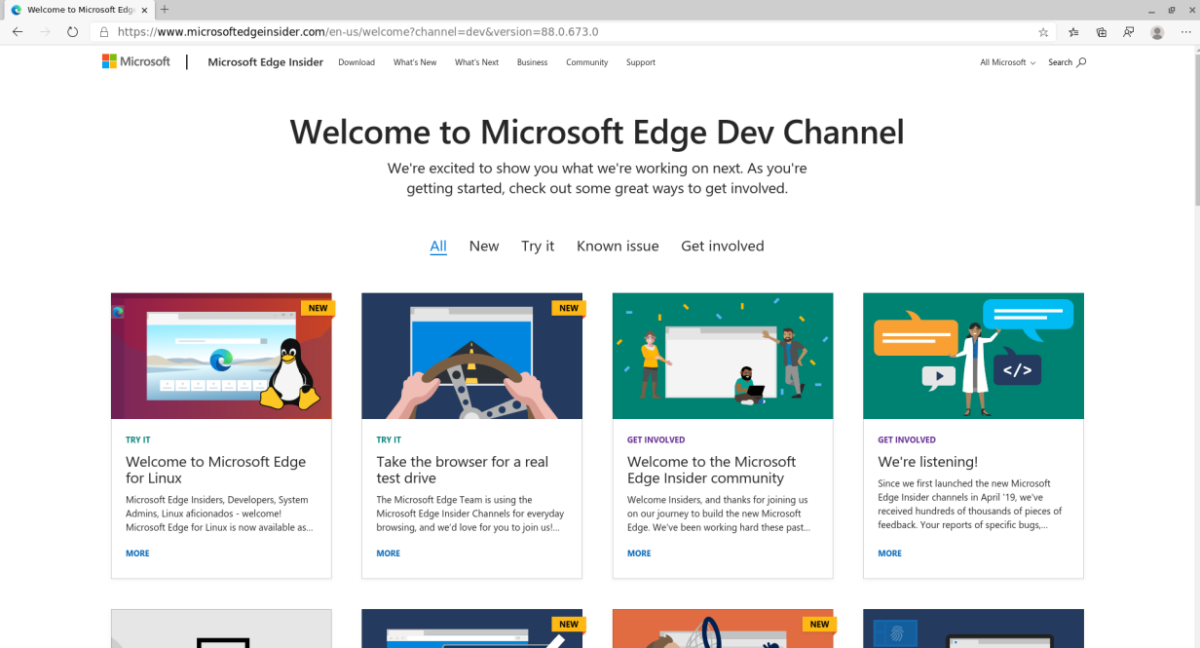Expand the All Microsoft dropdown
Image resolution: width=1200 pixels, height=648 pixels.
pyautogui.click(x=1007, y=62)
